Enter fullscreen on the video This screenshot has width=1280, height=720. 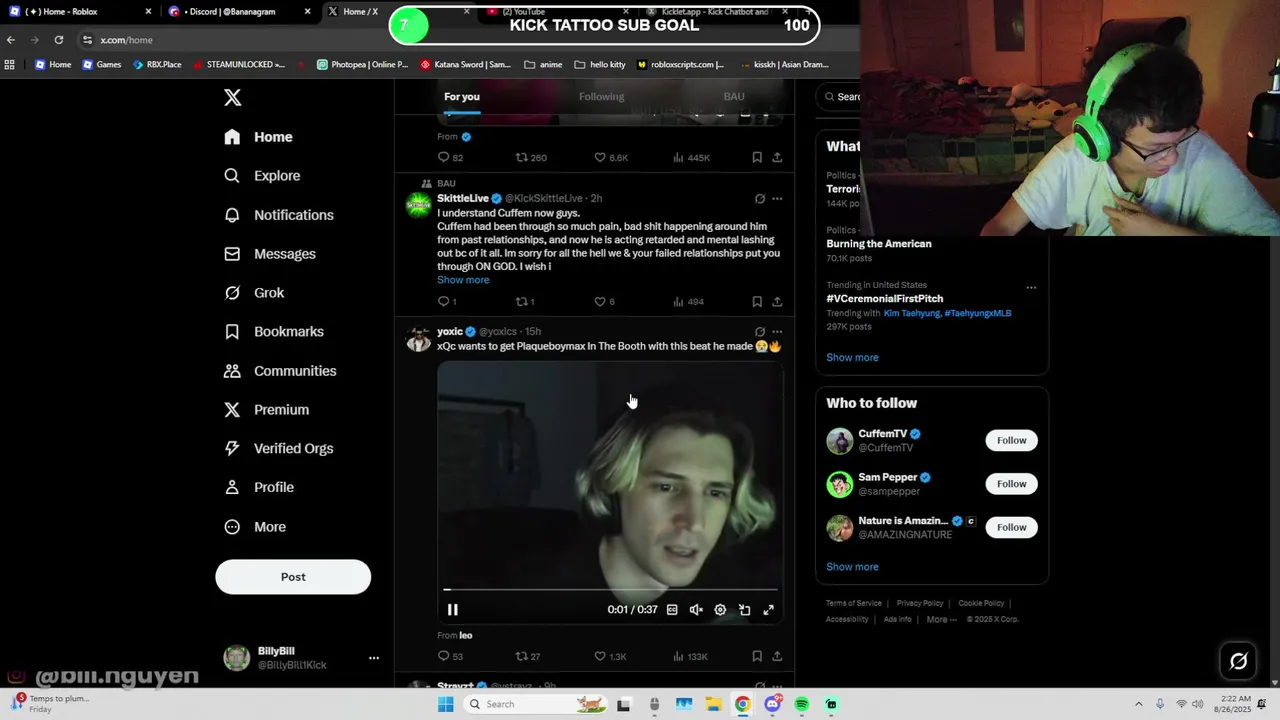click(x=768, y=610)
